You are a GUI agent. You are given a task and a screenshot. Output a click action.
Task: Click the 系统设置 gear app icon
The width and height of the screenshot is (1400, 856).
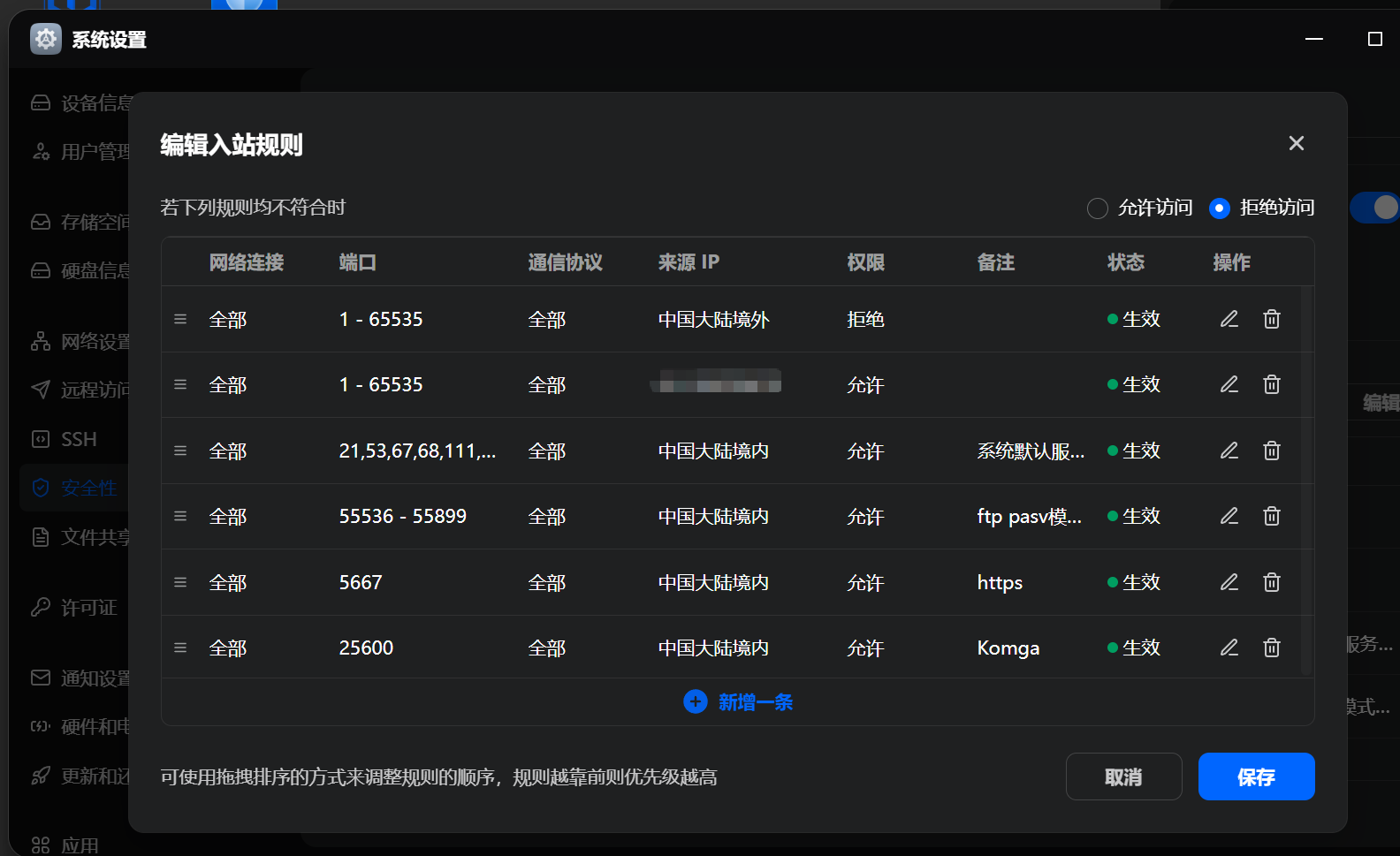click(46, 39)
